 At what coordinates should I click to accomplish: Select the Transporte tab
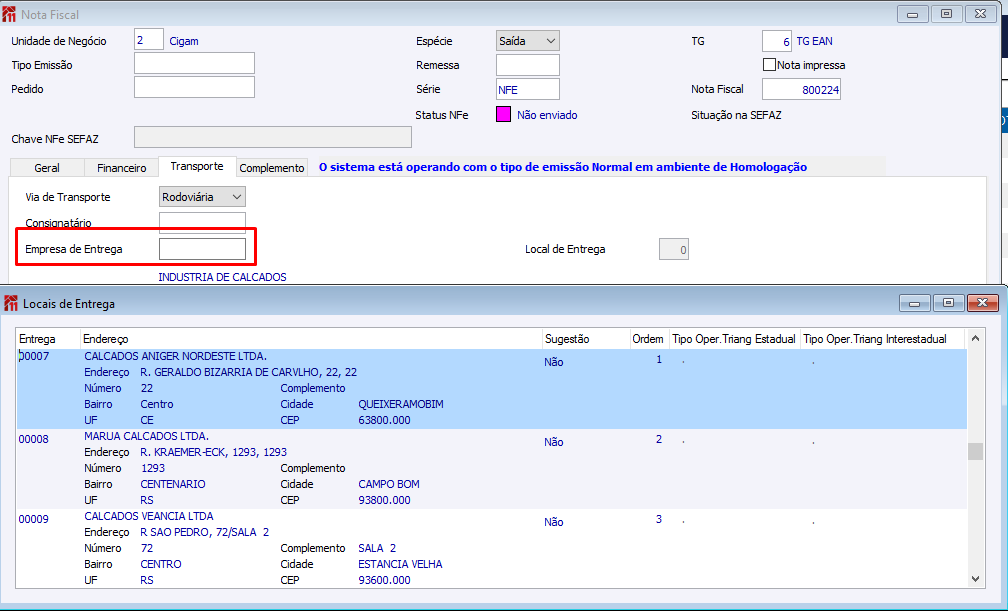197,166
